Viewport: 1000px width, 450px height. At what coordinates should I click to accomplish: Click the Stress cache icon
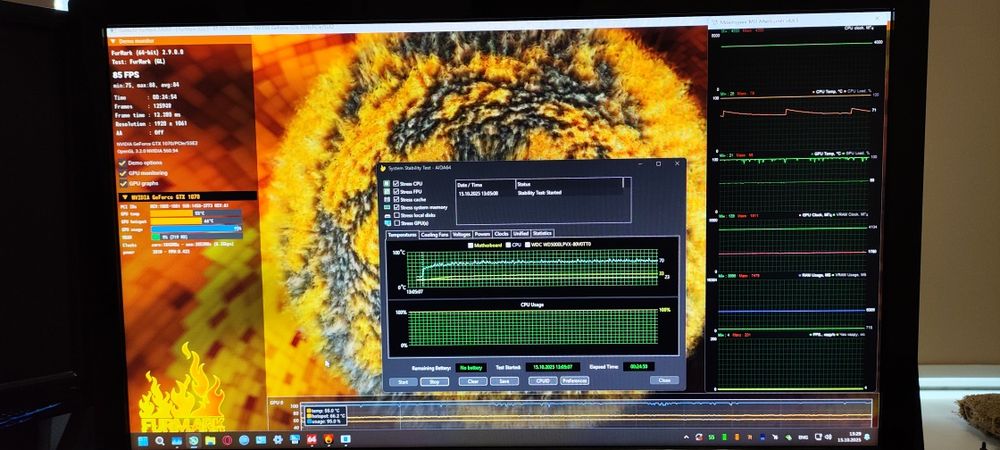click(x=386, y=200)
